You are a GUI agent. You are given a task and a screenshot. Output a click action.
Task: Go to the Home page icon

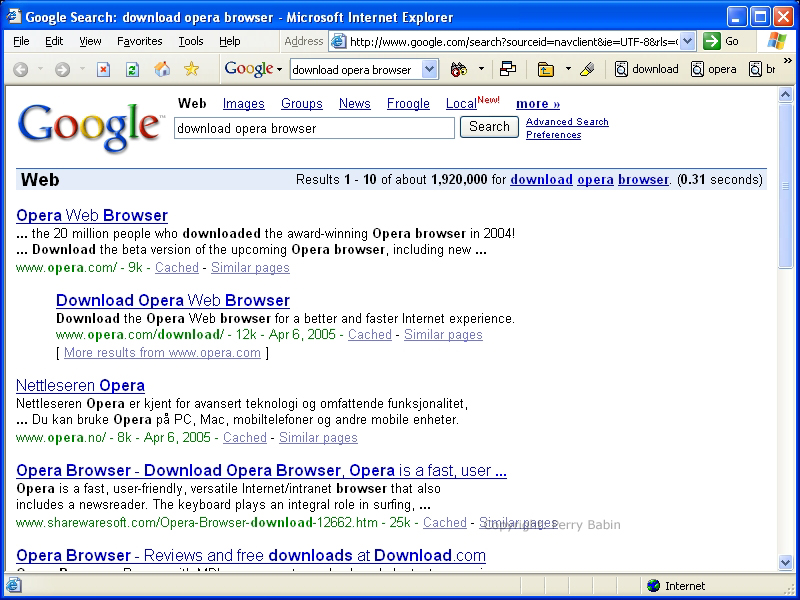pyautogui.click(x=162, y=69)
